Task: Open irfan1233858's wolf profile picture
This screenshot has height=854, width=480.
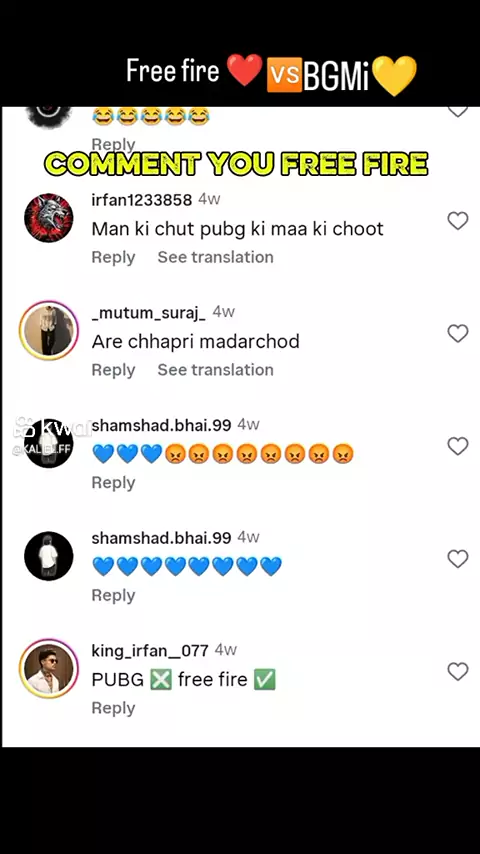Action: pyautogui.click(x=48, y=218)
